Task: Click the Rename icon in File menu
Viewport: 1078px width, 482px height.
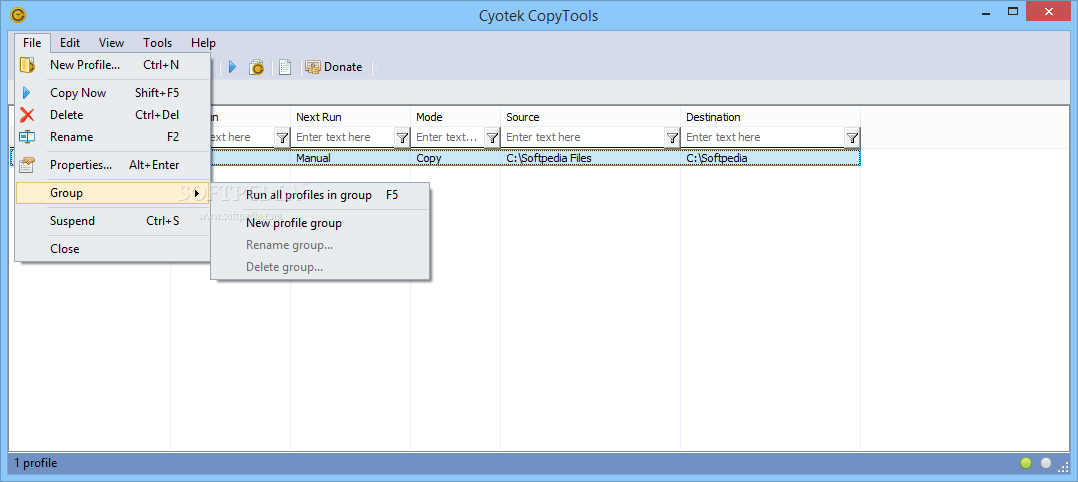Action: [x=28, y=137]
